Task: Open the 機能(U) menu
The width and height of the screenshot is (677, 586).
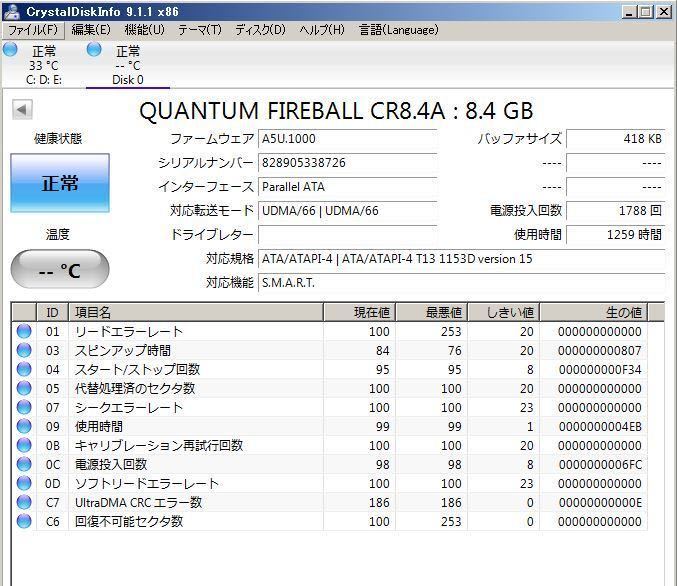Action: point(145,30)
